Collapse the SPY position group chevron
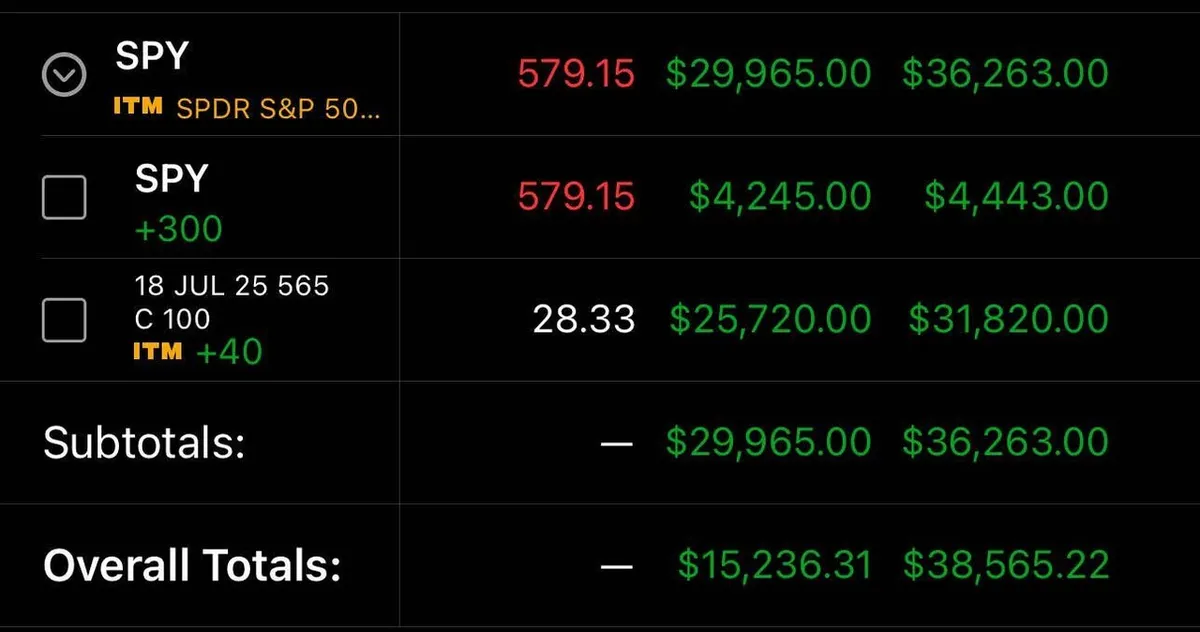Viewport: 1200px width, 632px height. [64, 74]
